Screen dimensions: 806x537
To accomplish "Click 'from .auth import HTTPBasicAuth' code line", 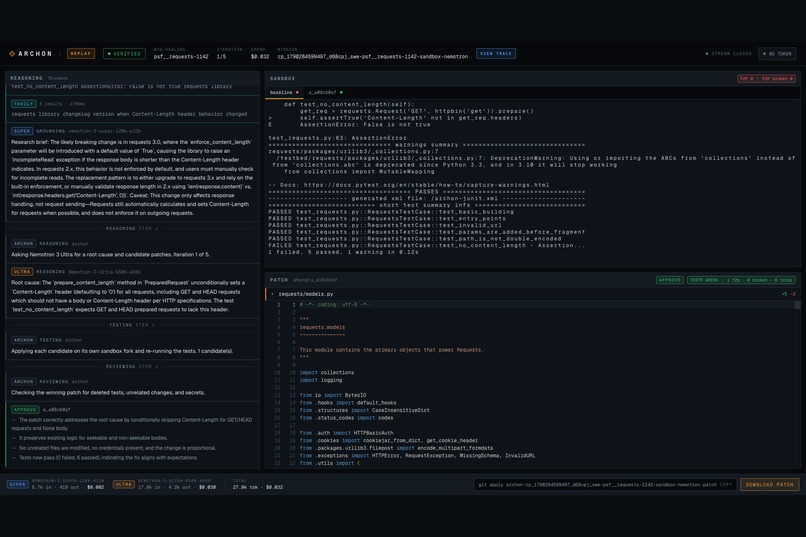I will click(x=347, y=433).
